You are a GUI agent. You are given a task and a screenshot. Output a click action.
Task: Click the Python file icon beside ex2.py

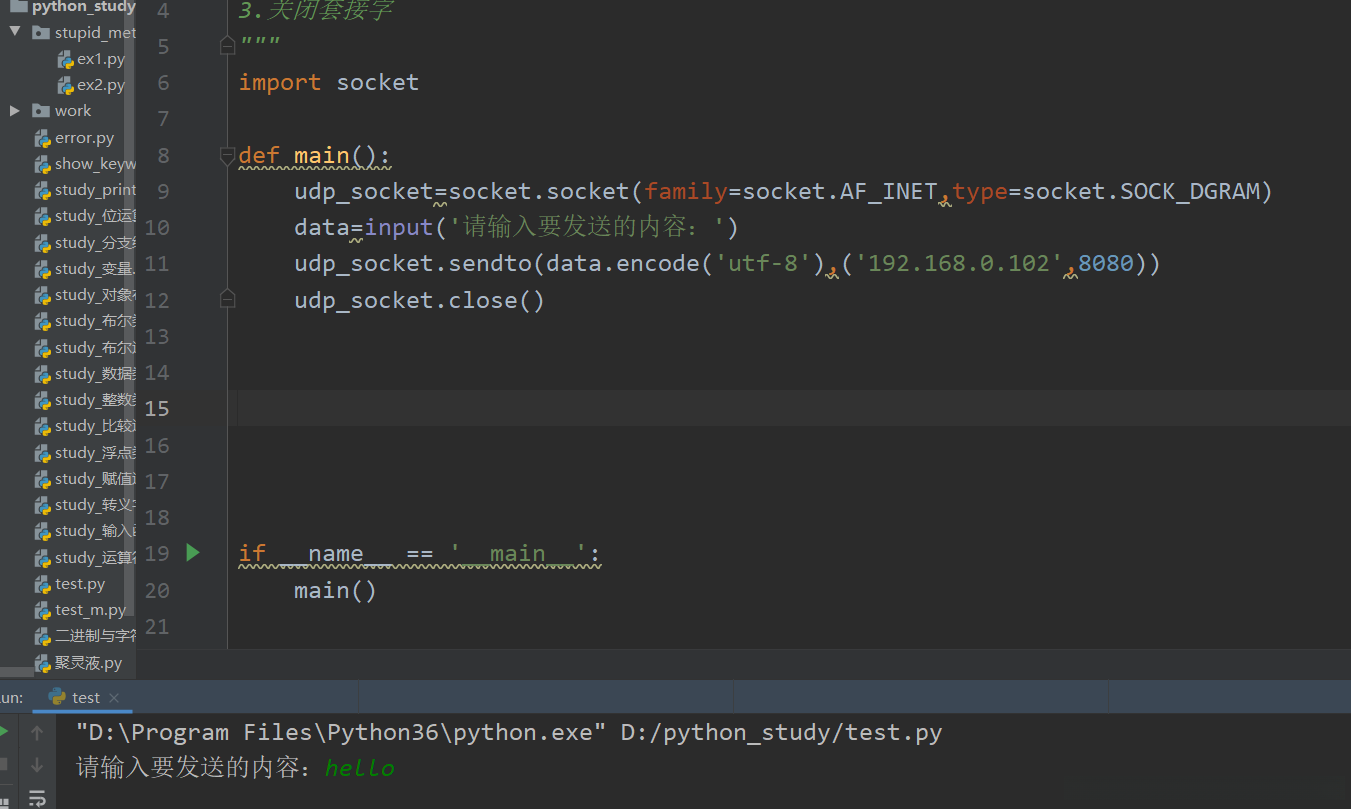(66, 85)
